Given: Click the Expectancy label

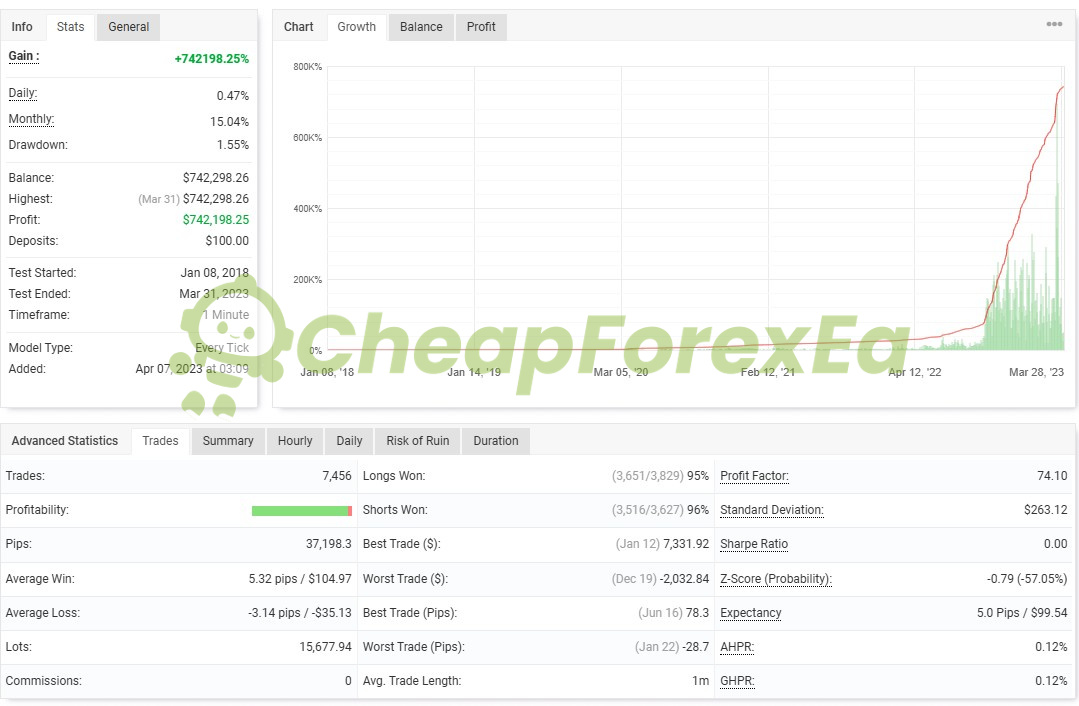Looking at the screenshot, I should point(751,612).
